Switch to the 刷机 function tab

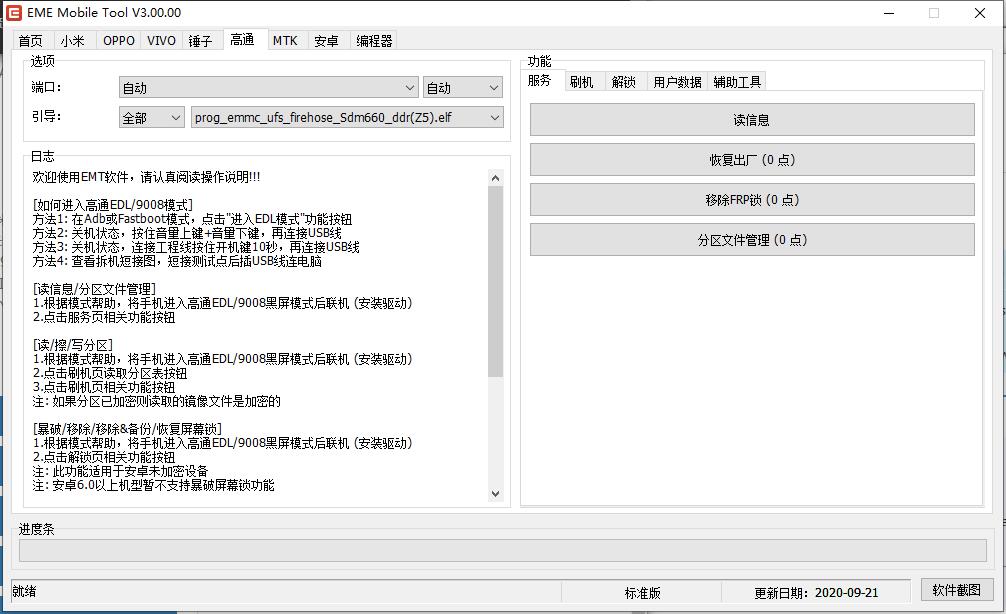click(x=581, y=82)
